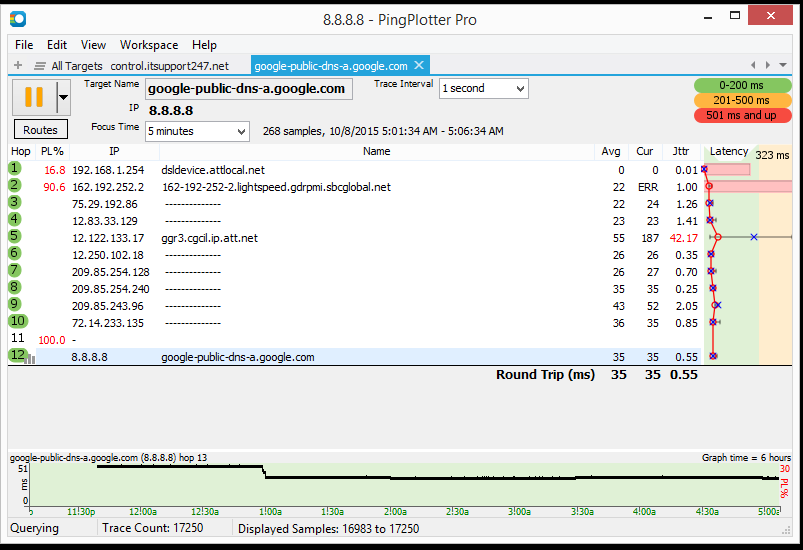This screenshot has height=550, width=803.
Task: Select hop 12 green circle icon
Action: (17, 354)
